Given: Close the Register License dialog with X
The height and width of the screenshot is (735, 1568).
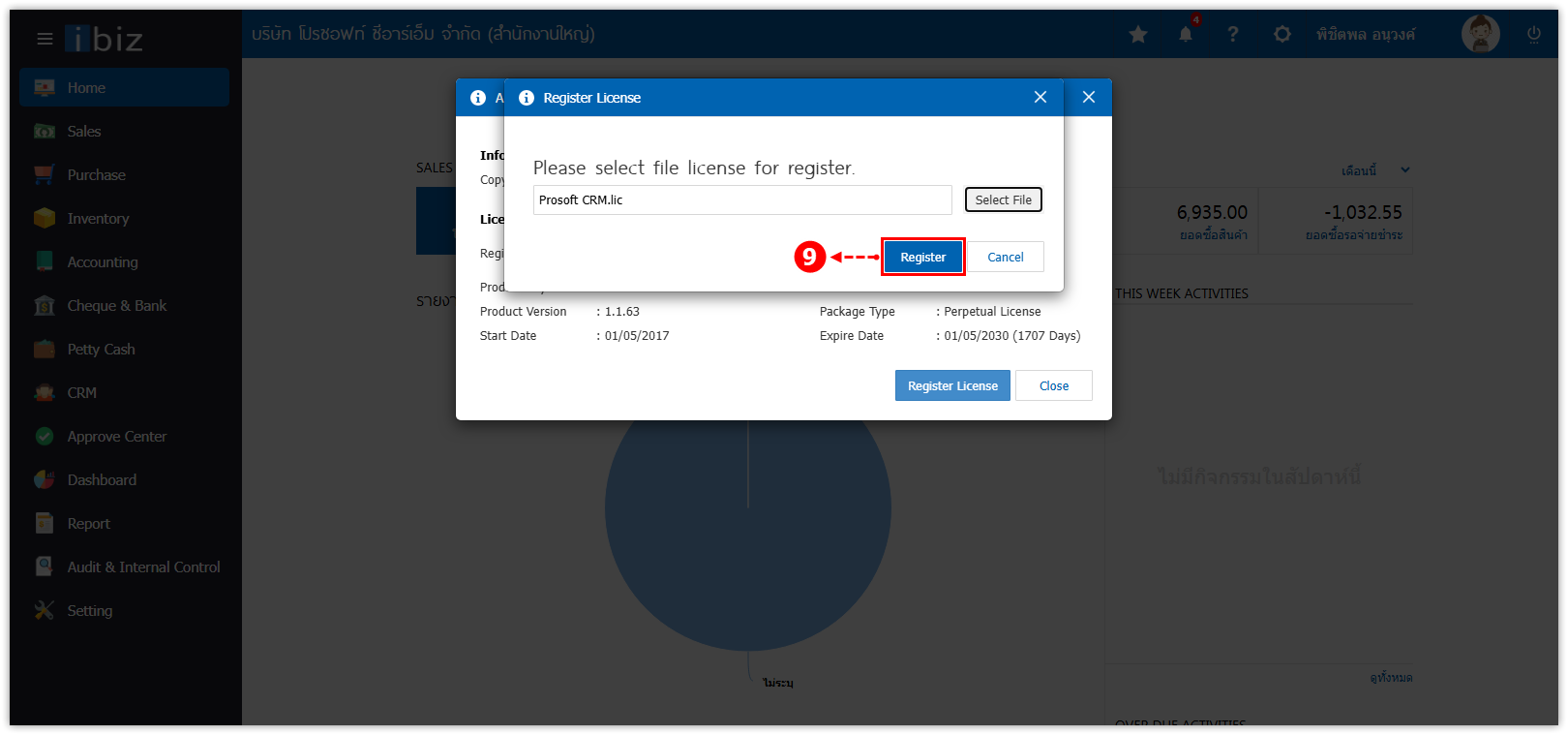Looking at the screenshot, I should [x=1040, y=97].
